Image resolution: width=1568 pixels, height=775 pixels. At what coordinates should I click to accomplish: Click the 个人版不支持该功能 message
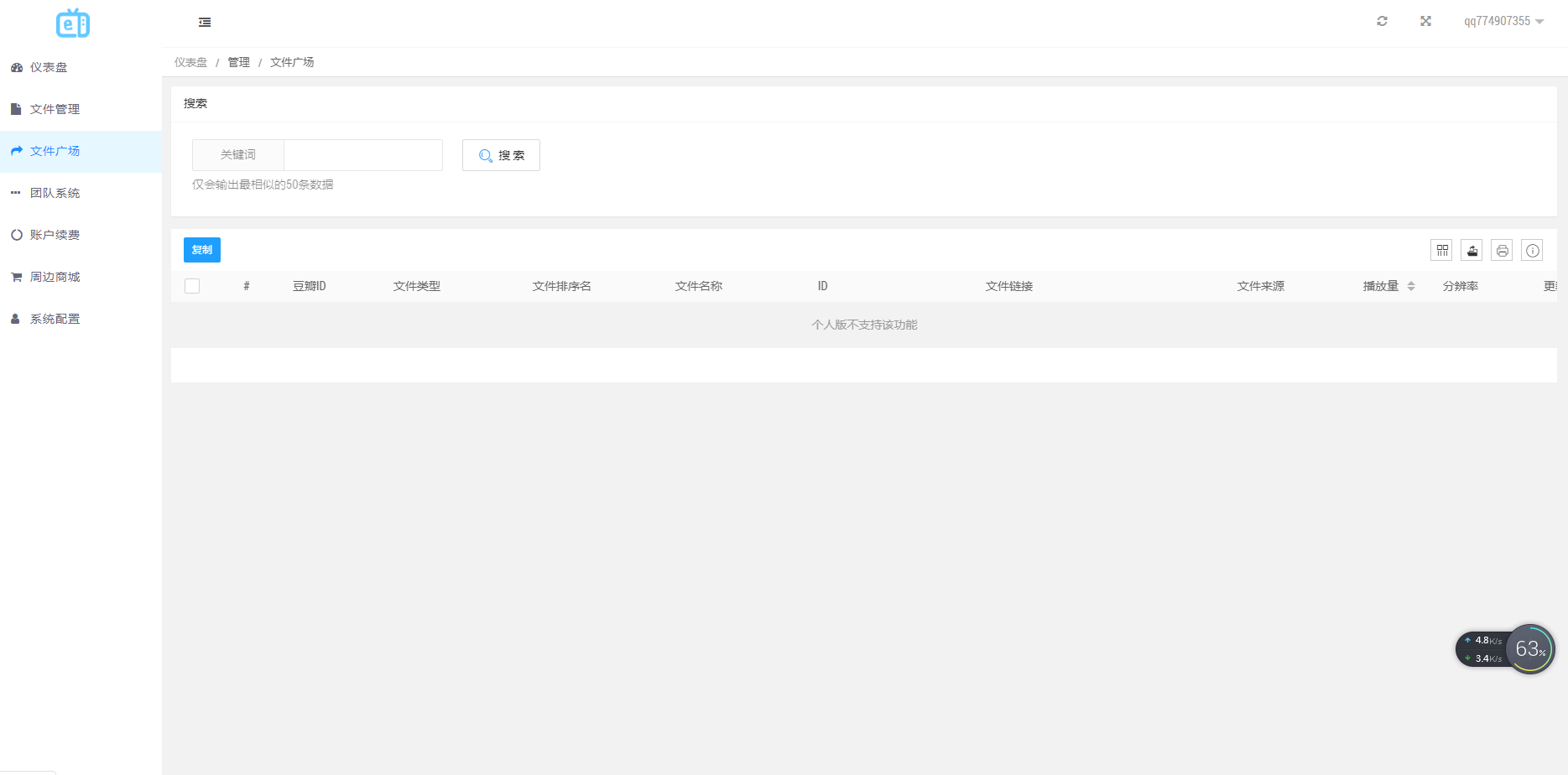click(x=864, y=325)
